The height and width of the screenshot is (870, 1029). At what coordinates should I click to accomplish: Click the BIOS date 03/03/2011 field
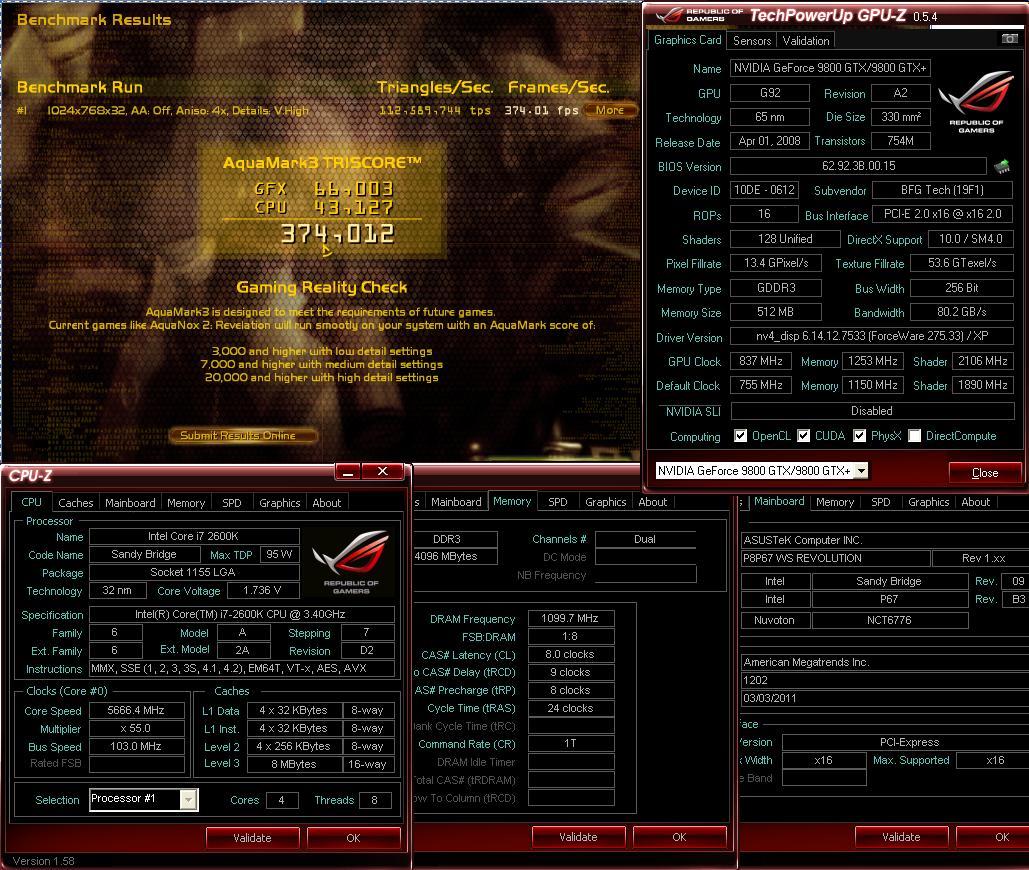[x=884, y=698]
